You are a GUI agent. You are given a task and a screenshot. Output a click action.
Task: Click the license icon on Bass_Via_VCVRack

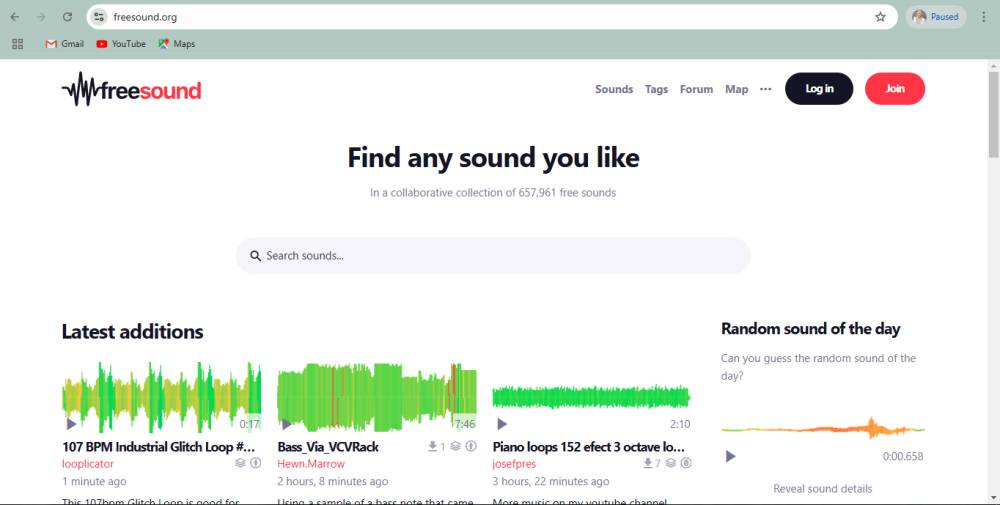471,446
